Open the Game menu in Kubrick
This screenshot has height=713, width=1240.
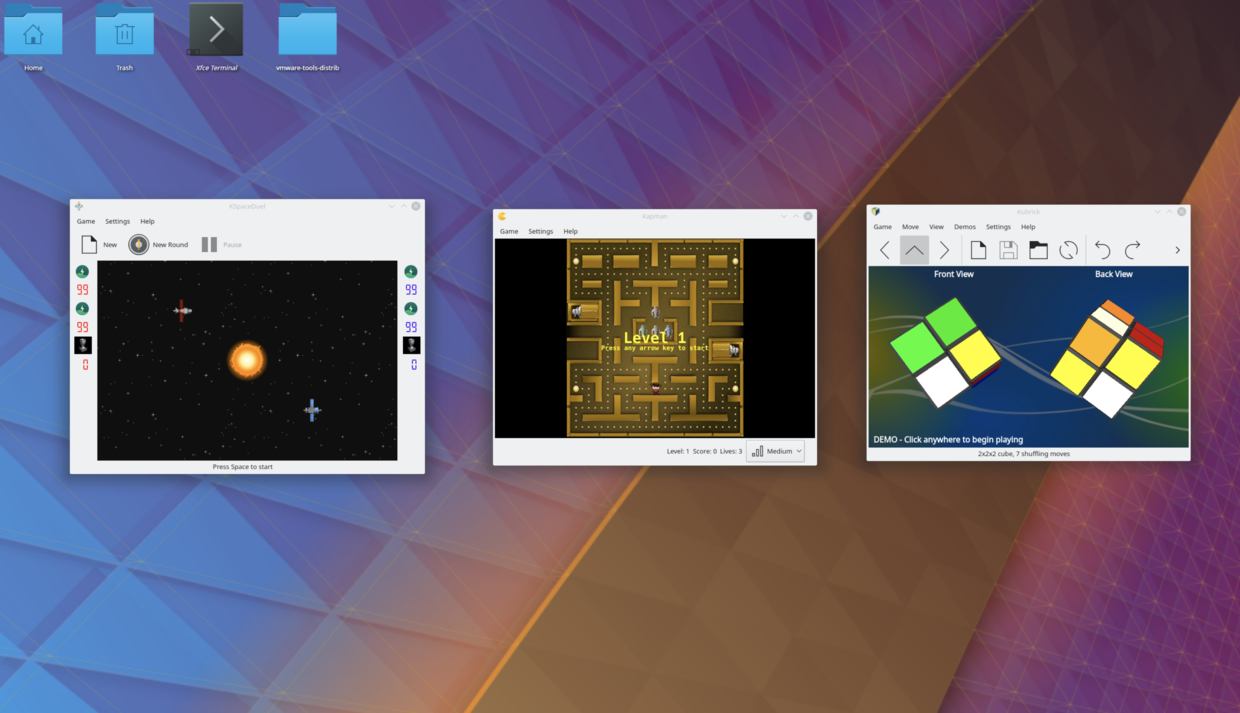click(x=882, y=227)
